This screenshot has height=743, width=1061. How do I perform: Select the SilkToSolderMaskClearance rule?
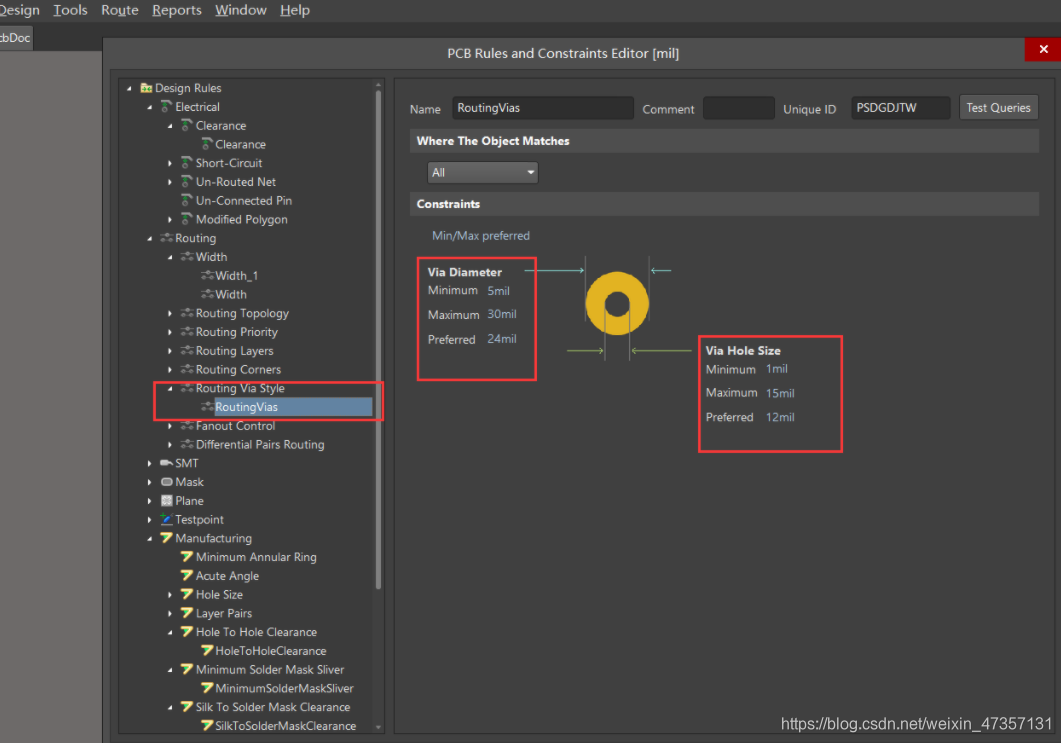tap(286, 725)
